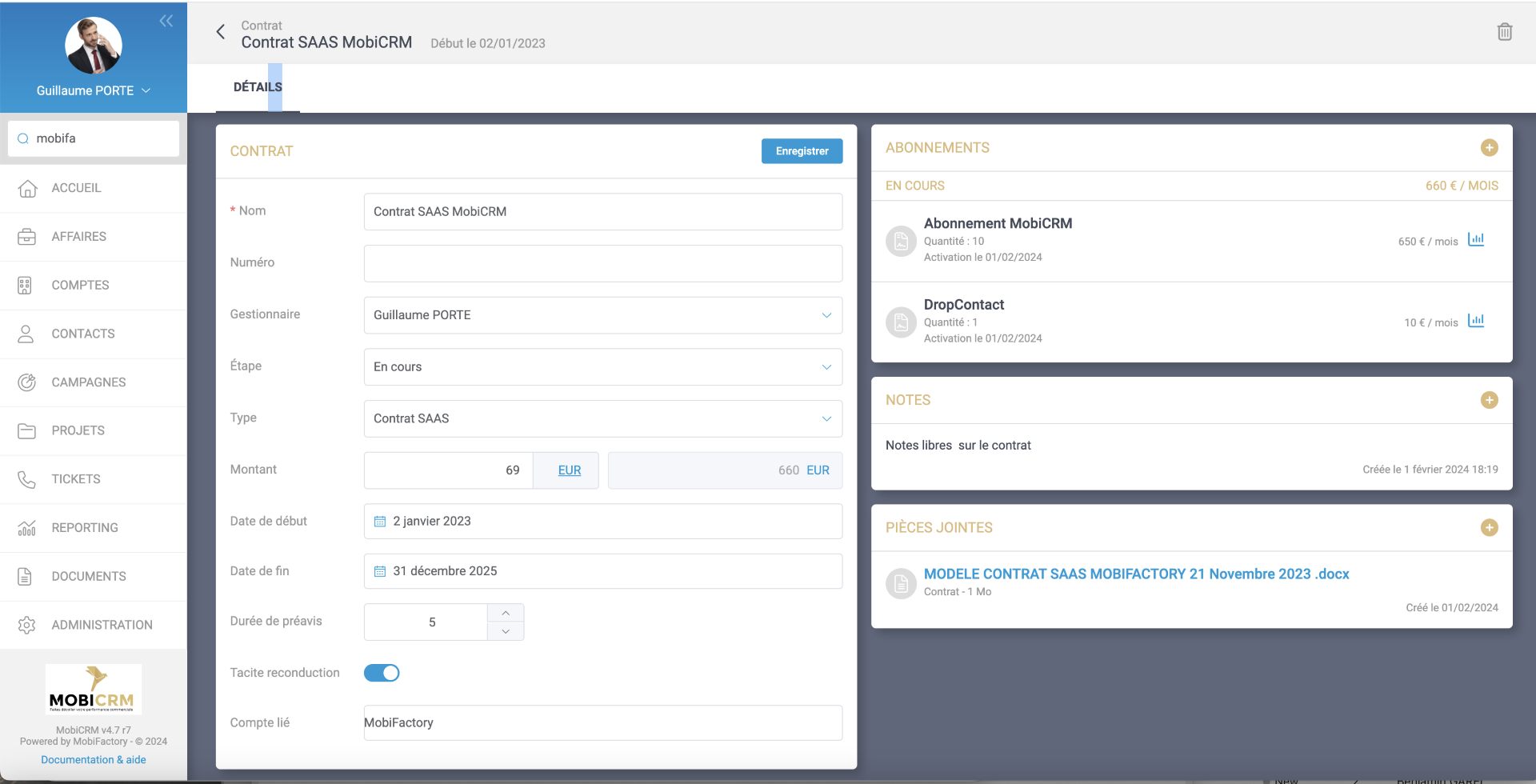Viewport: 1536px width, 784px height.
Task: Click the back arrow next to Contrat
Action: (x=221, y=32)
